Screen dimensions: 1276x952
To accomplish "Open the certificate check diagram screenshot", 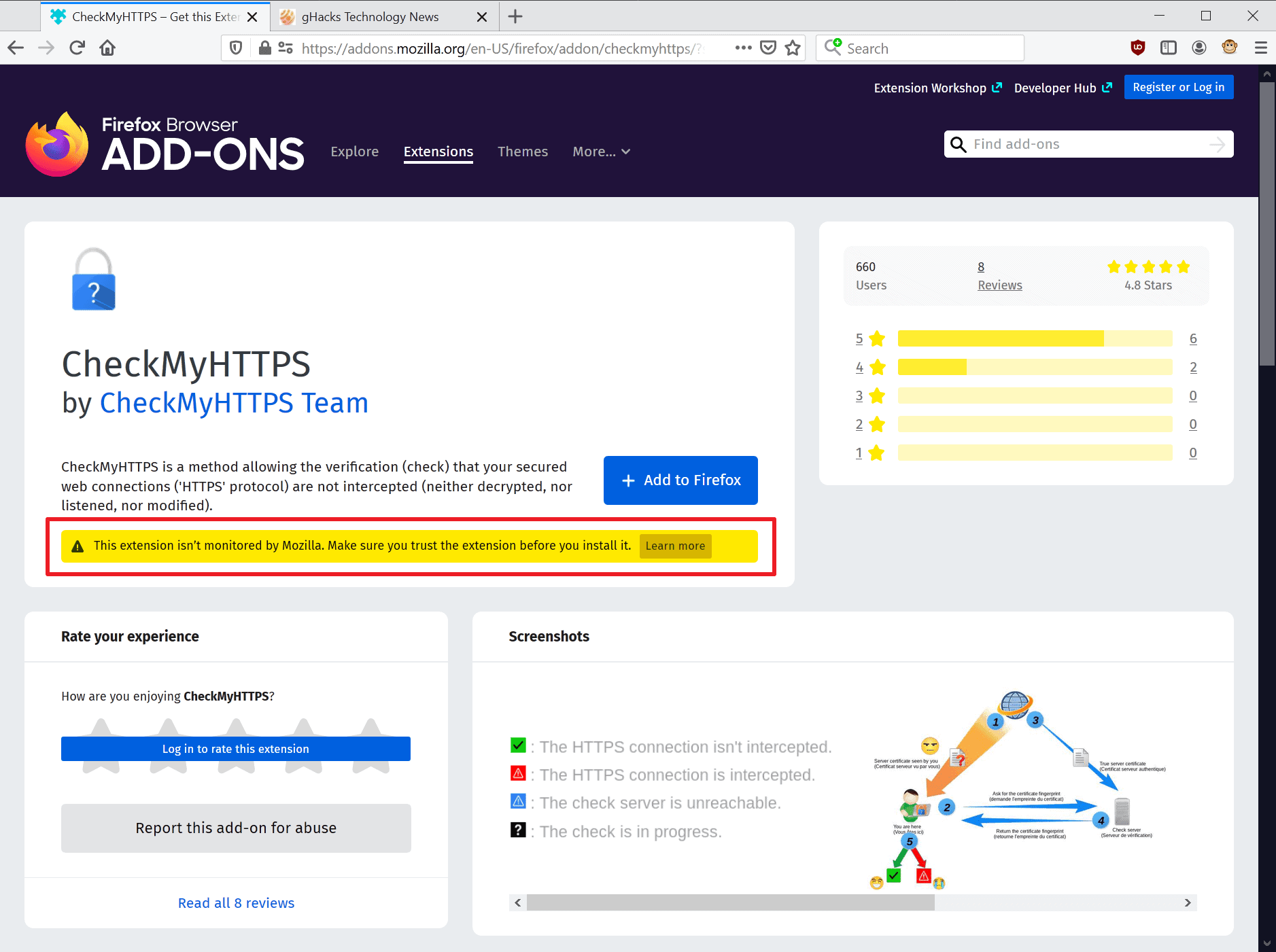I will click(1020, 791).
